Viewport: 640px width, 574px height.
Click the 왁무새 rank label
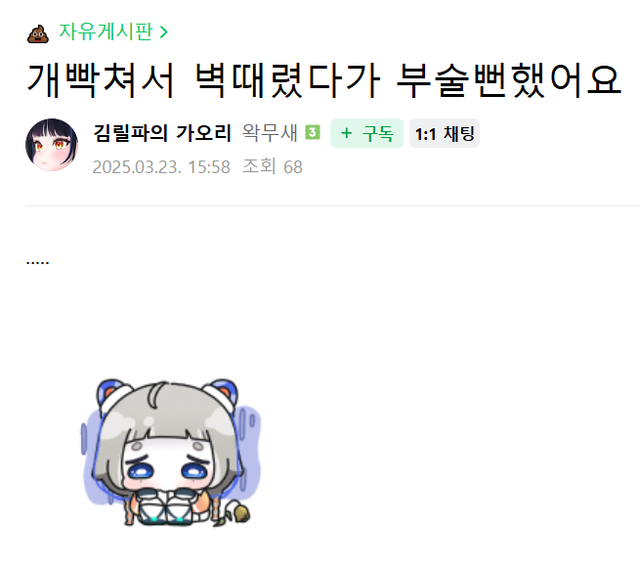coord(269,133)
